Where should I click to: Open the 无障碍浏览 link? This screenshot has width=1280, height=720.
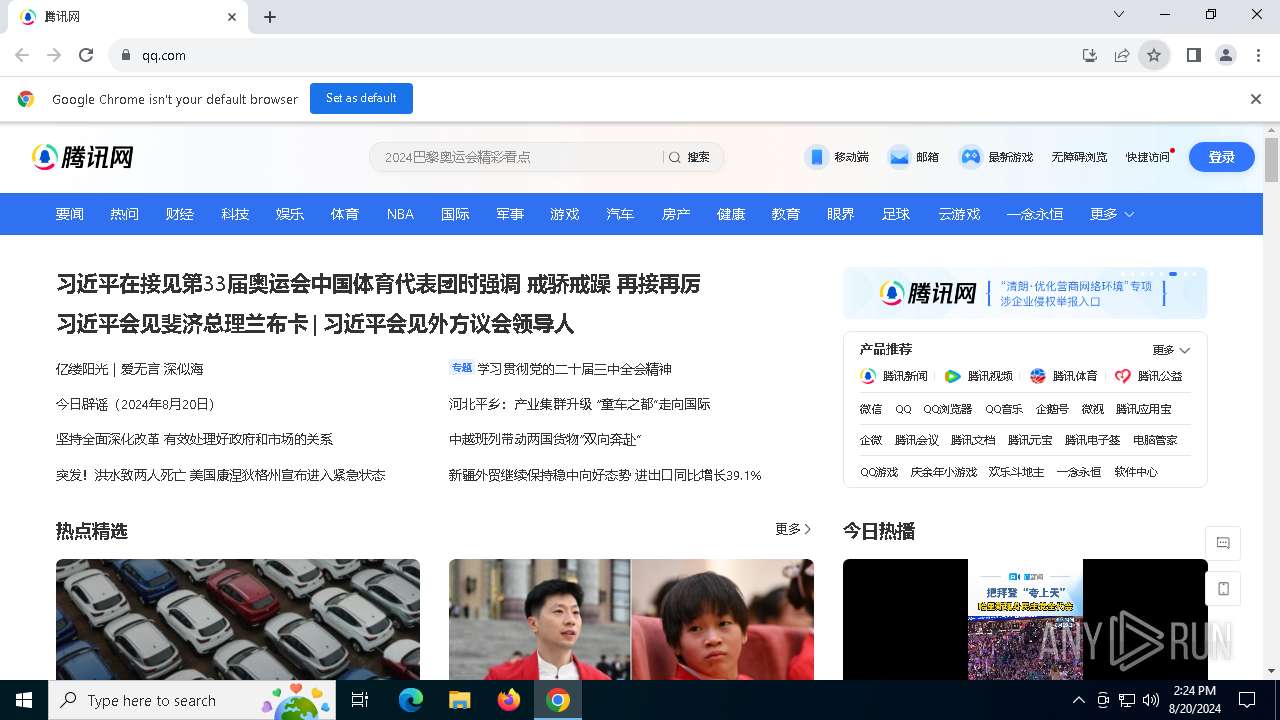pos(1079,157)
